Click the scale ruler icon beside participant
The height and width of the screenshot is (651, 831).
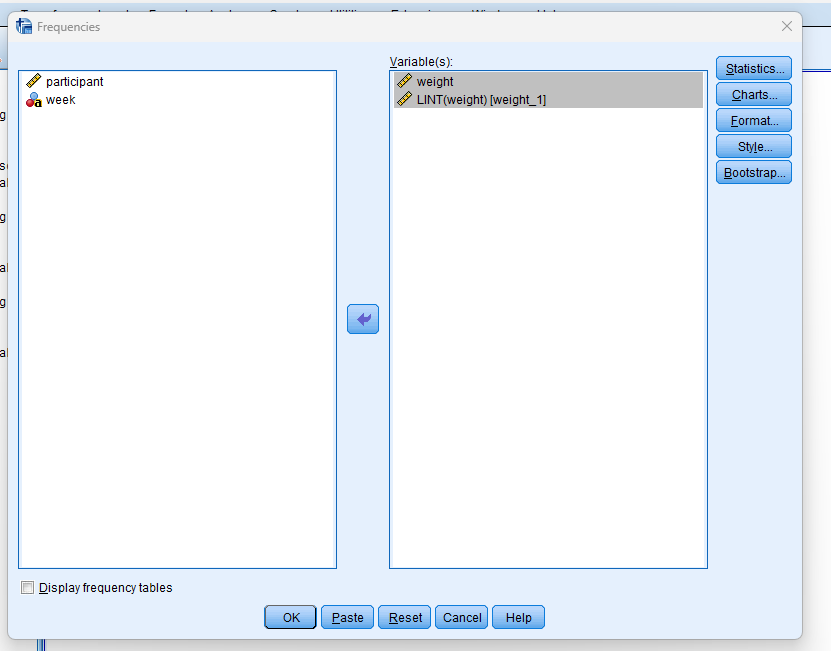click(33, 82)
